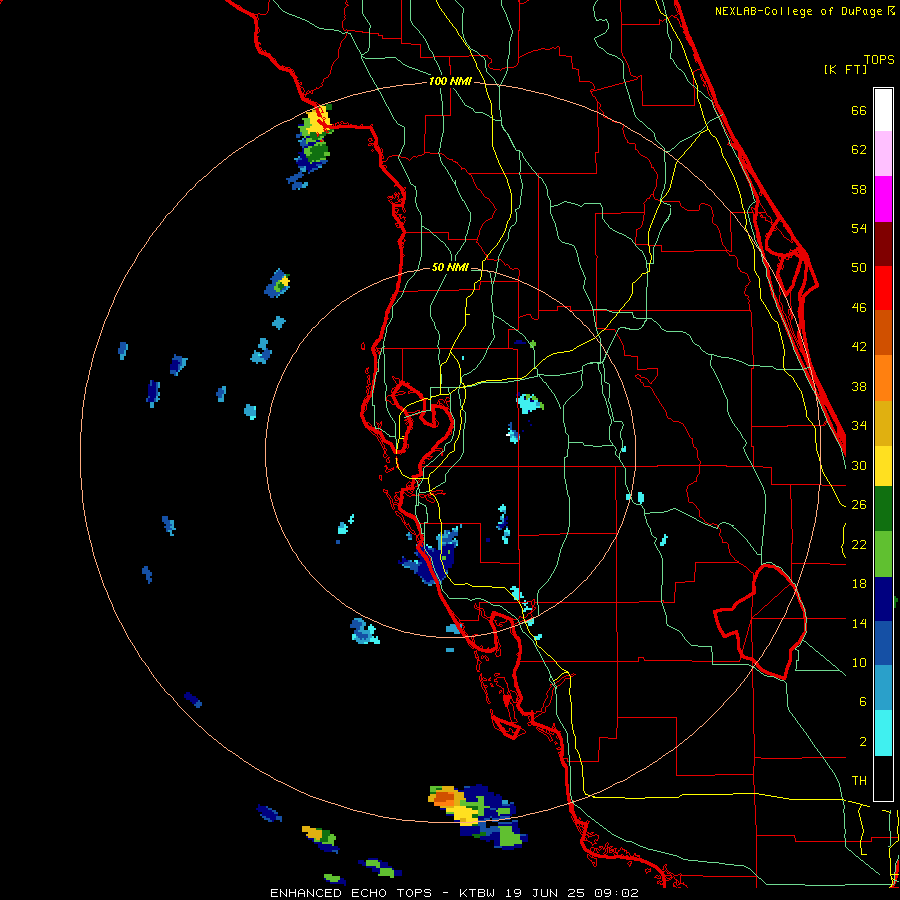Pick the bright yellow legend band
This screenshot has width=900, height=900.
883,466
